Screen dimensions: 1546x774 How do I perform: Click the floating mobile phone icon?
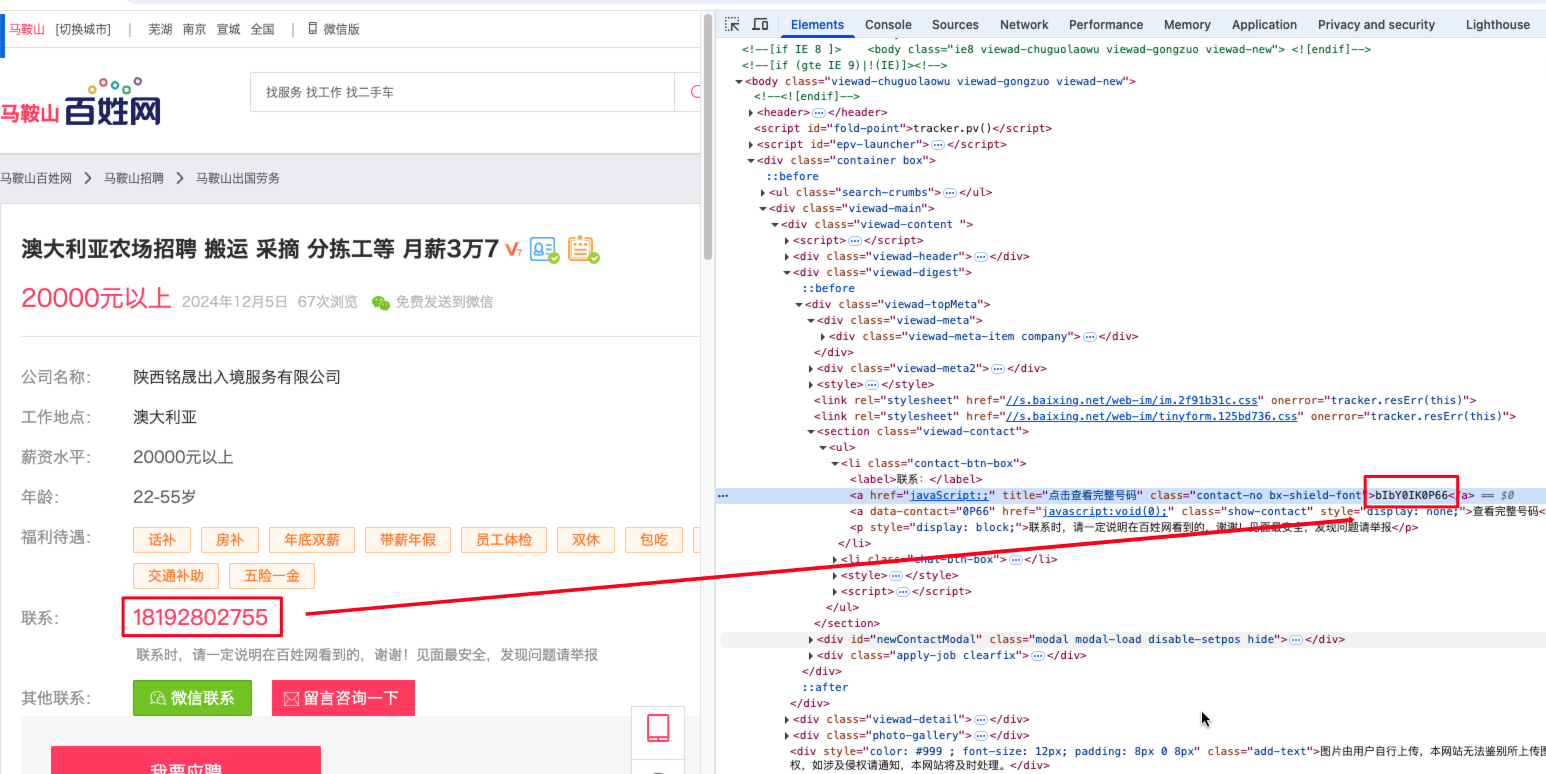click(658, 728)
